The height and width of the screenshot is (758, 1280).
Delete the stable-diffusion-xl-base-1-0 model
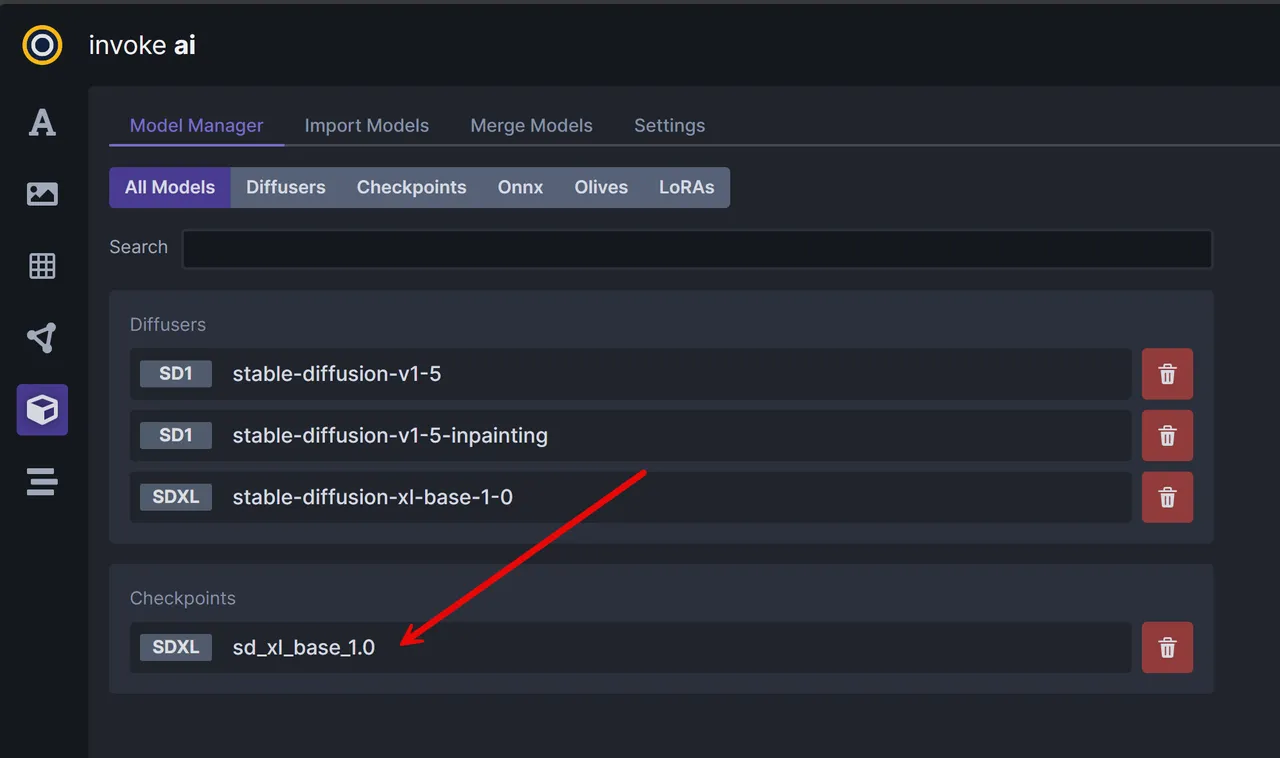(1167, 497)
